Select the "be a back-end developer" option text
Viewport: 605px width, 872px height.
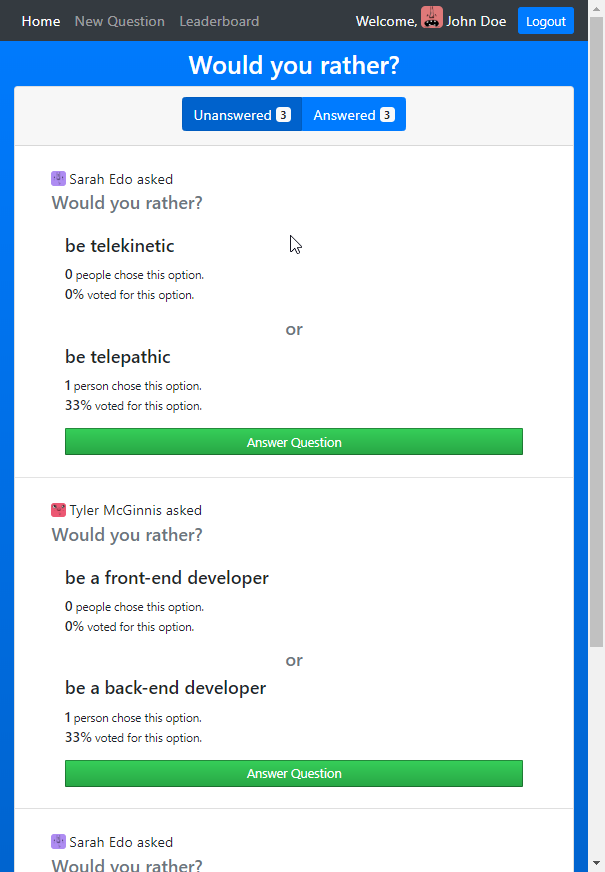click(166, 688)
